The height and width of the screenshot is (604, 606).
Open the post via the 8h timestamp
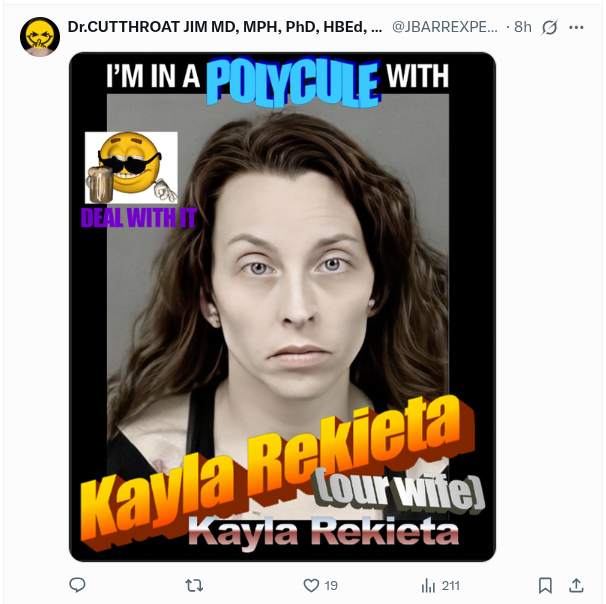coord(523,27)
